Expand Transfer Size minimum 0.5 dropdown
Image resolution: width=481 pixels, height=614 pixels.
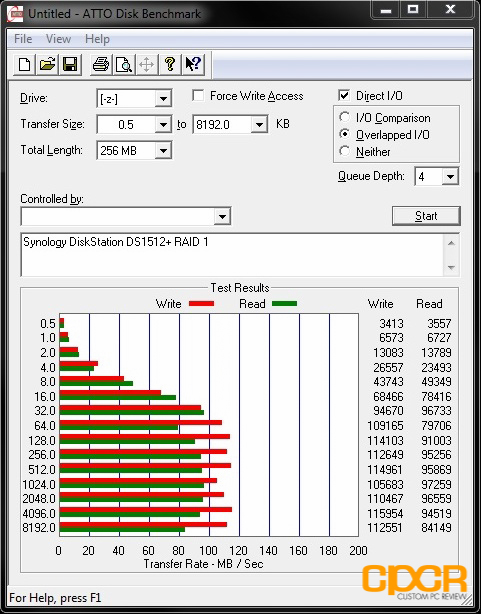(x=163, y=125)
